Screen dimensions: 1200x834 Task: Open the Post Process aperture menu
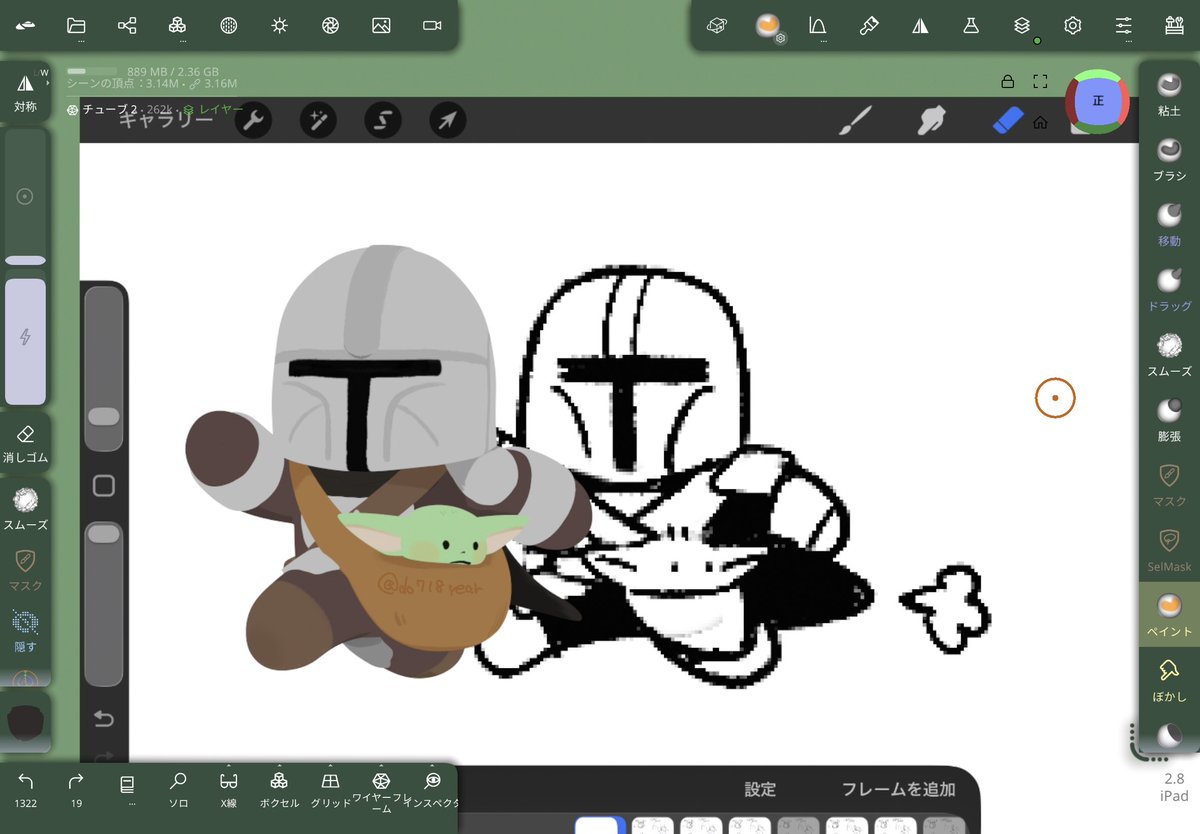330,26
